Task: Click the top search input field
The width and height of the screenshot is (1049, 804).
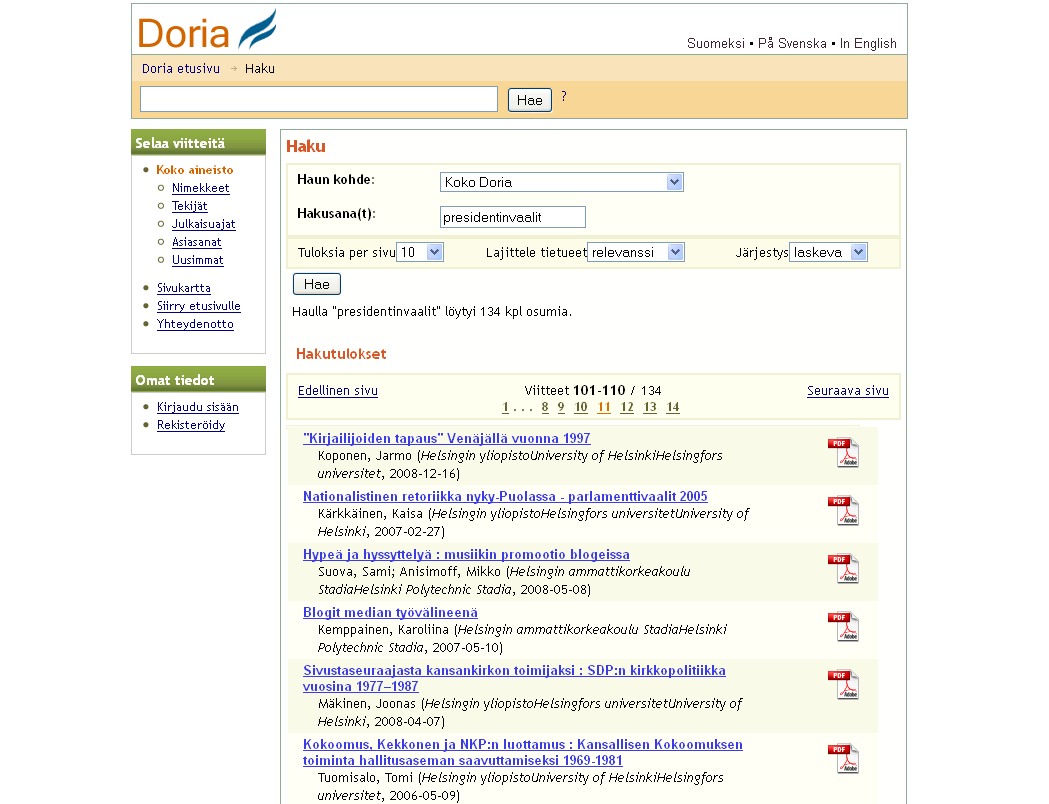Action: click(318, 99)
